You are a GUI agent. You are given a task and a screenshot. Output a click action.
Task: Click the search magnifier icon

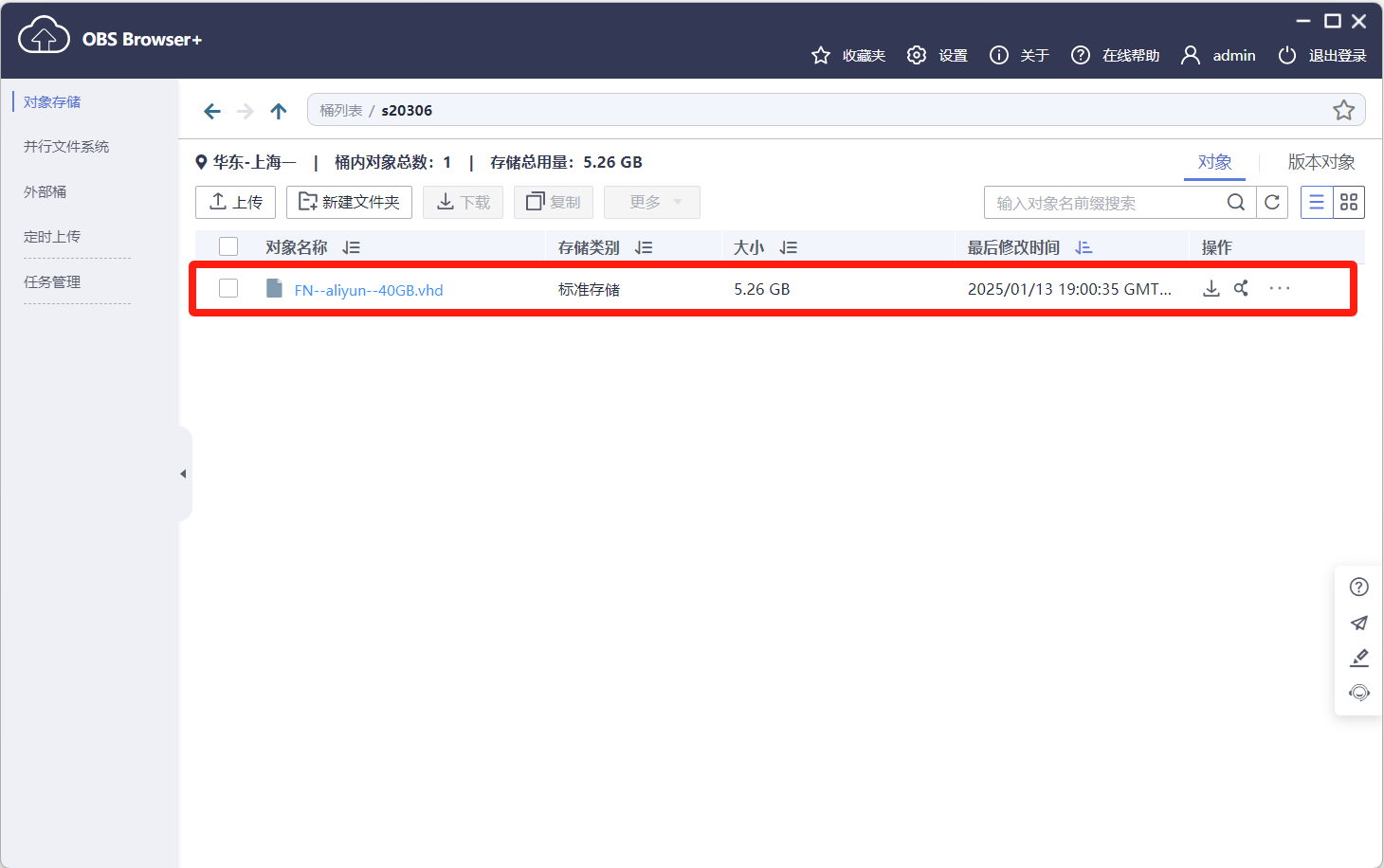tap(1236, 202)
